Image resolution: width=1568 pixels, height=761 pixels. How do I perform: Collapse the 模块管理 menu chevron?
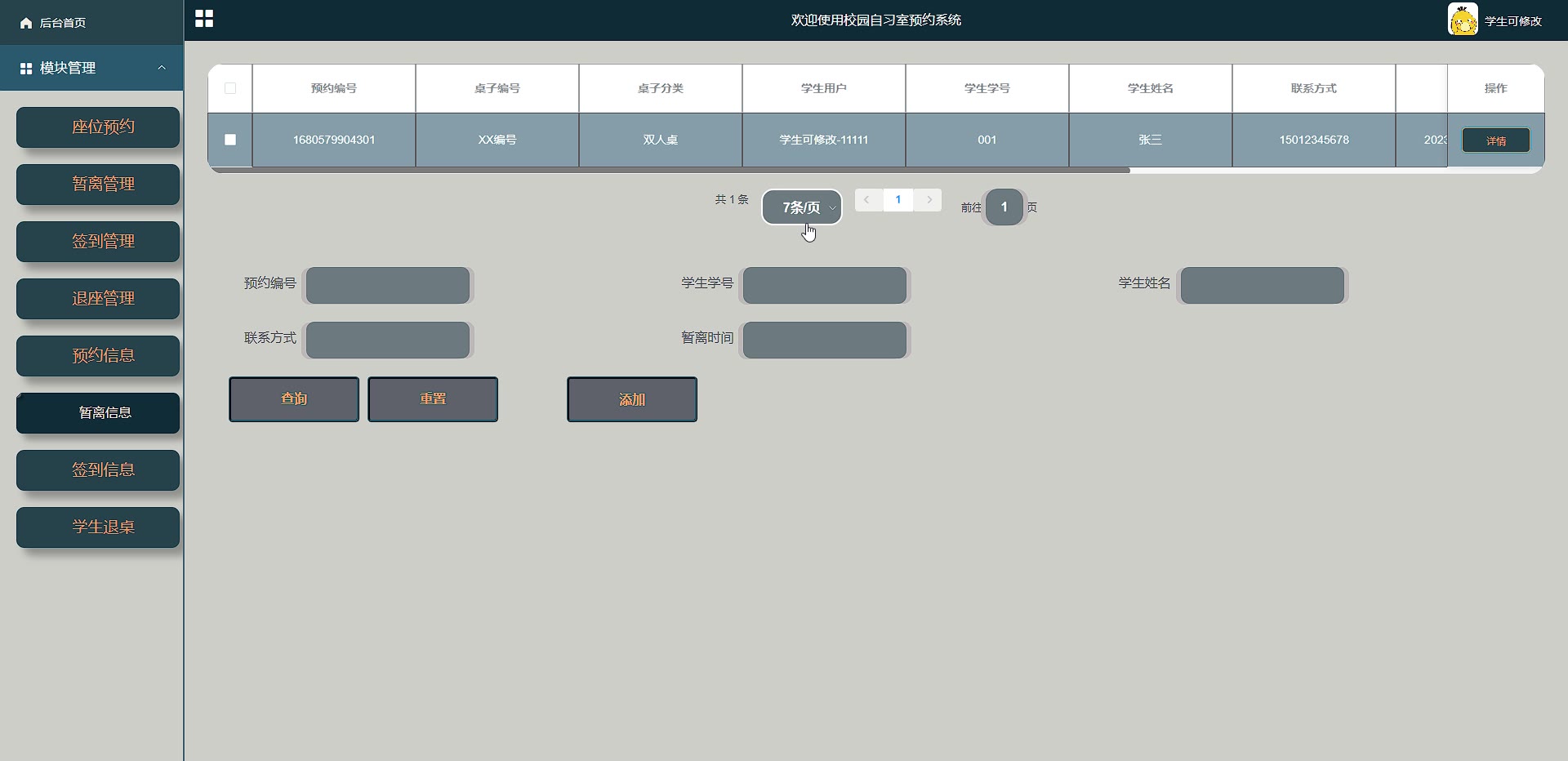[x=162, y=68]
